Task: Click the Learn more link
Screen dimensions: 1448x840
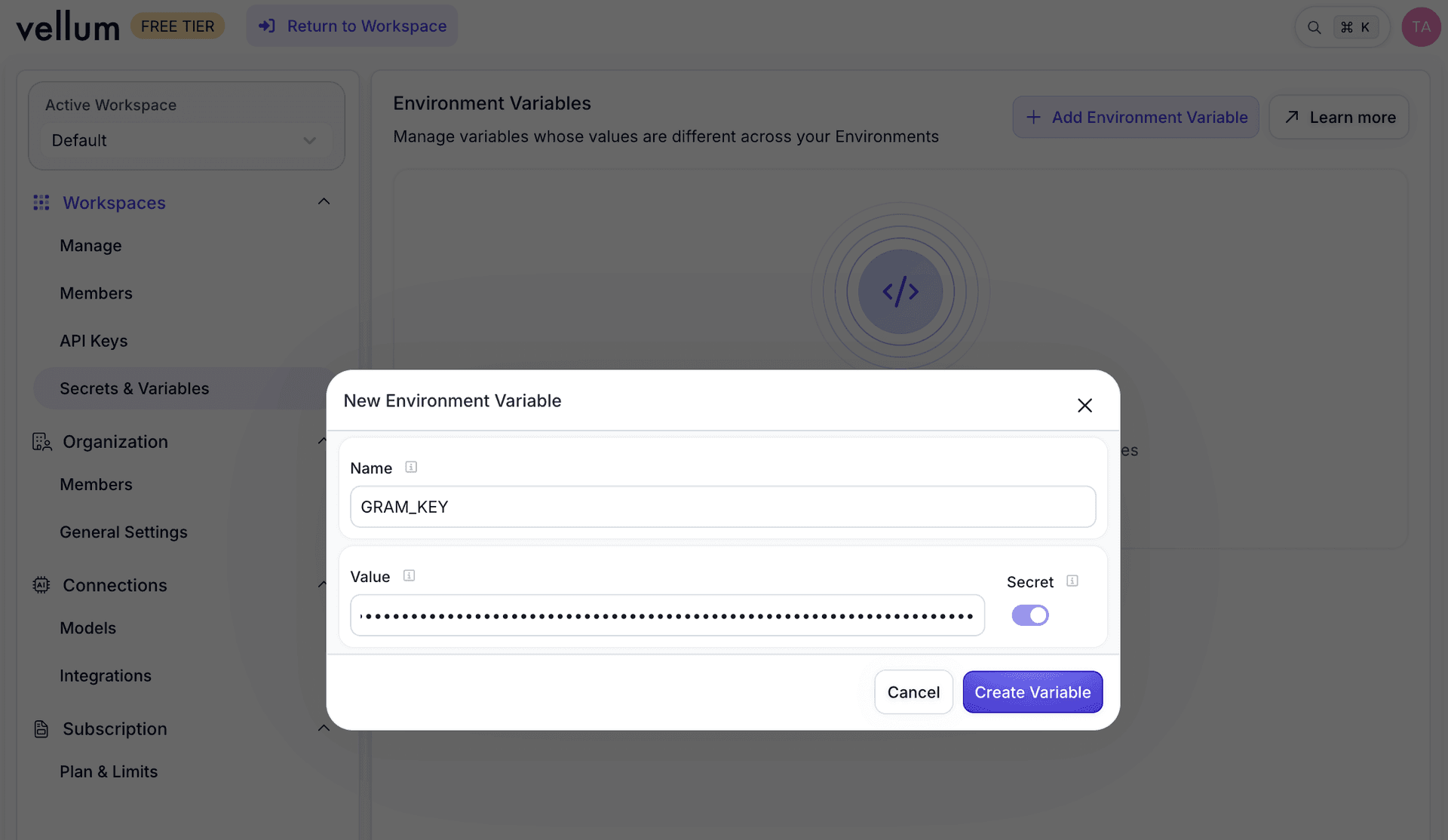Action: (1339, 117)
